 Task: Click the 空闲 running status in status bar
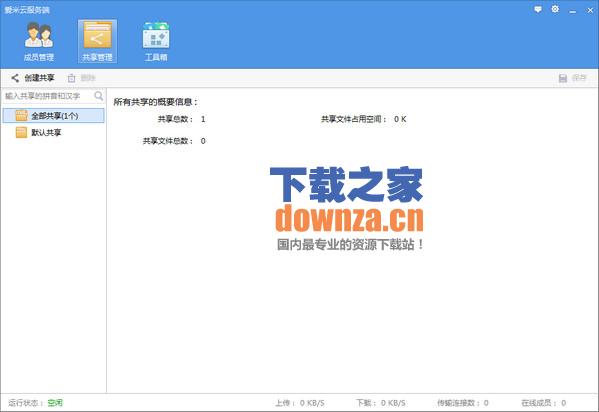click(55, 403)
